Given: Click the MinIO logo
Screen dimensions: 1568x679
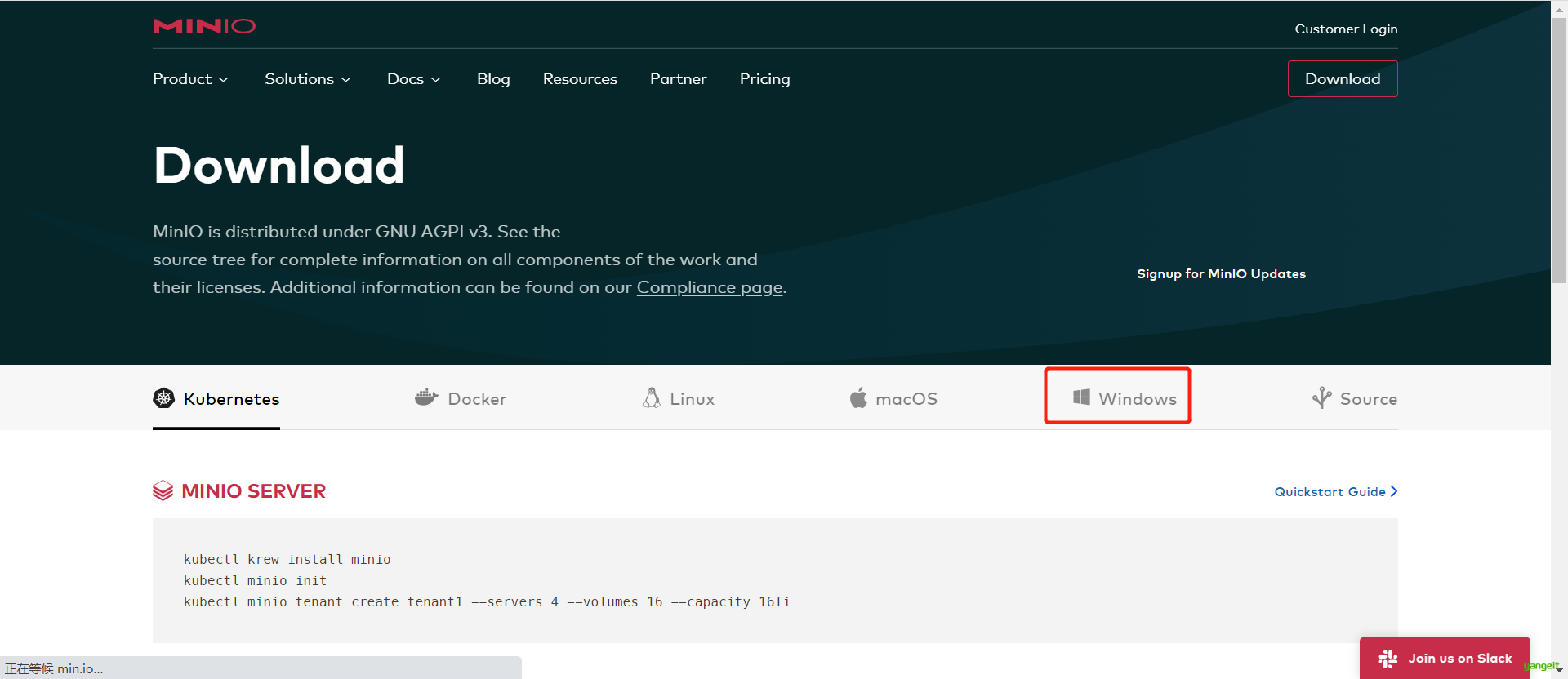Looking at the screenshot, I should [x=204, y=26].
